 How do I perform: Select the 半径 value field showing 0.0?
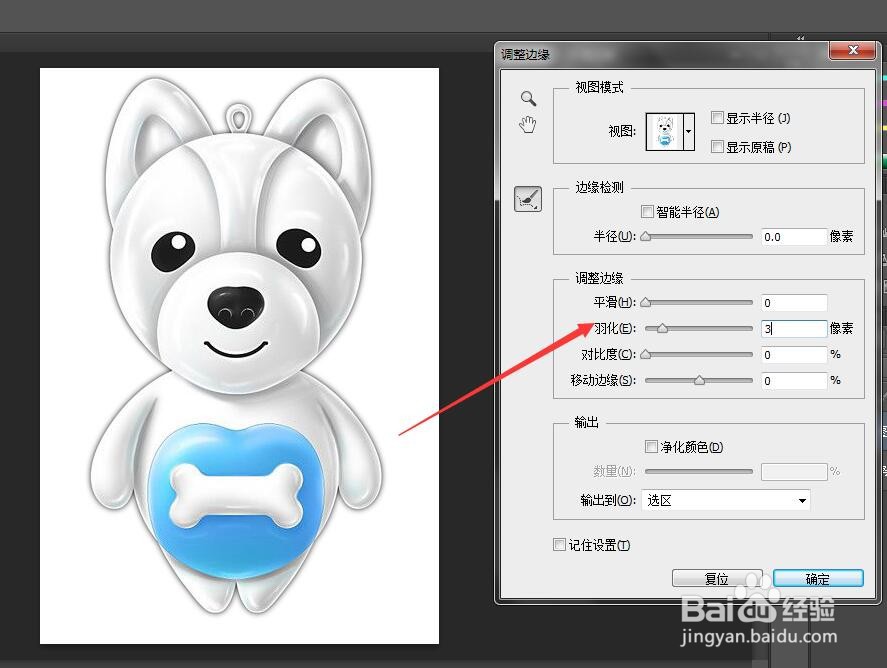point(793,237)
